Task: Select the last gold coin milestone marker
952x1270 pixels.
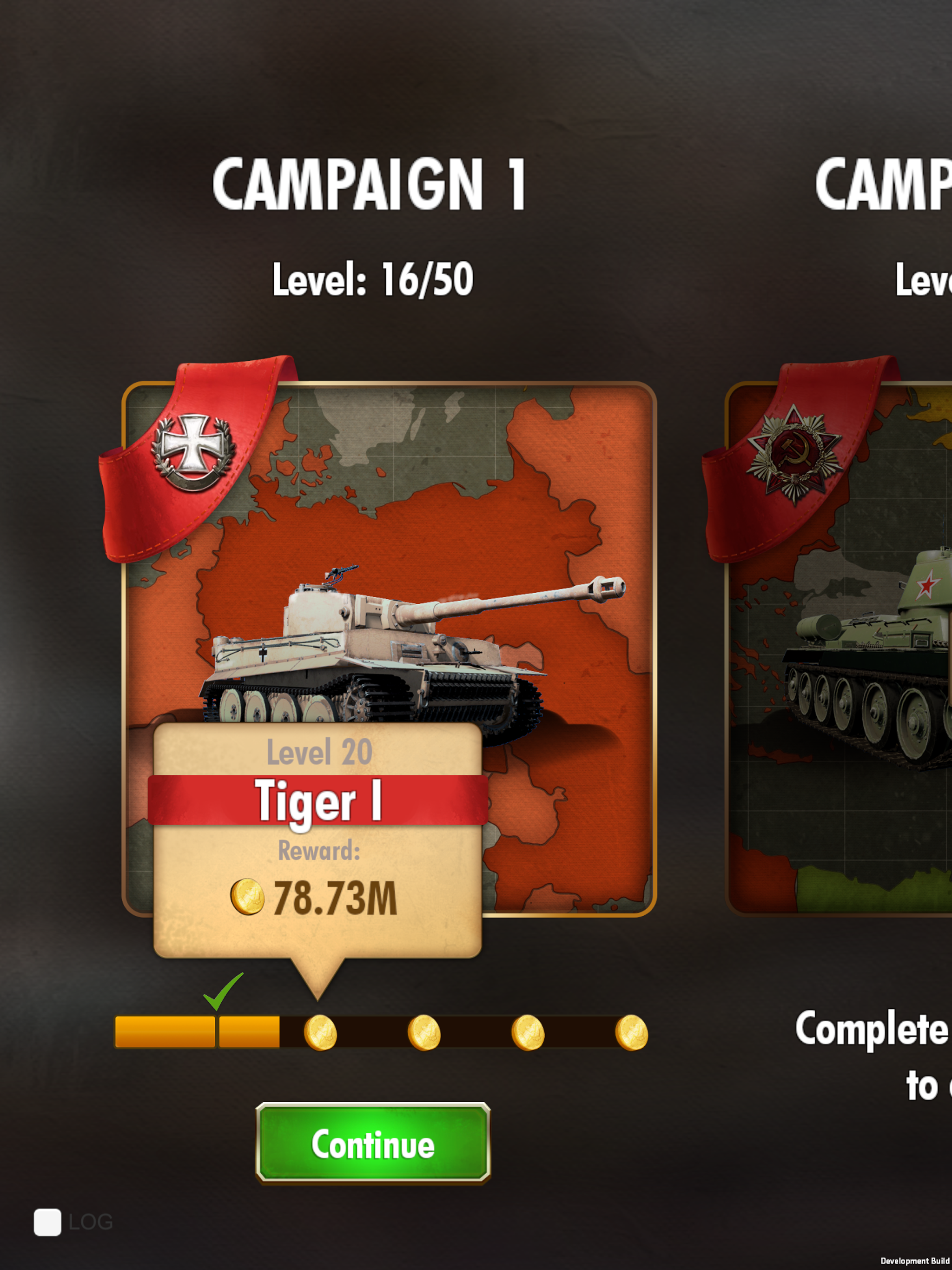Action: click(x=632, y=1032)
